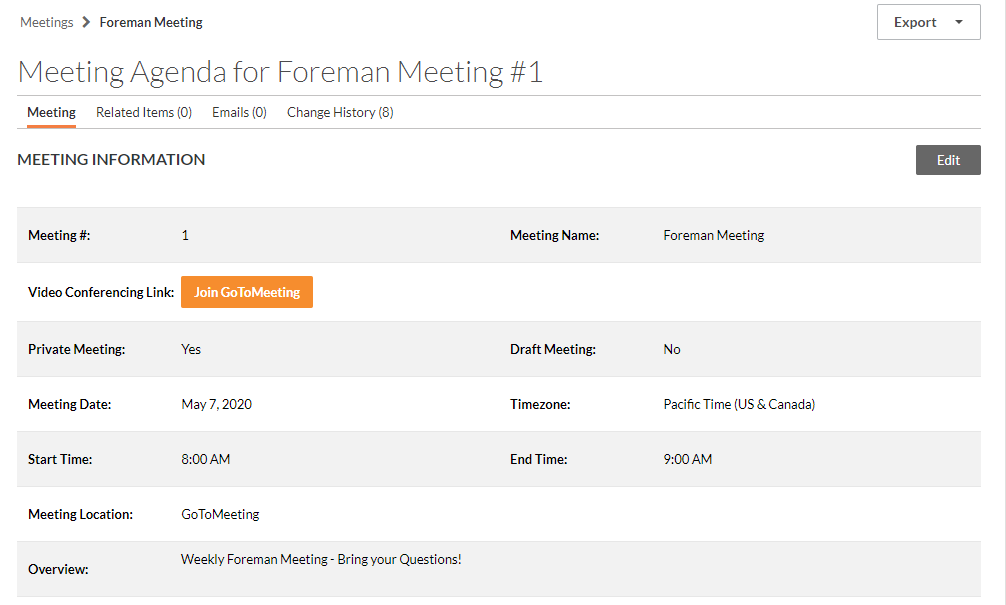
Task: Click the Start Time label
Action: 60,459
